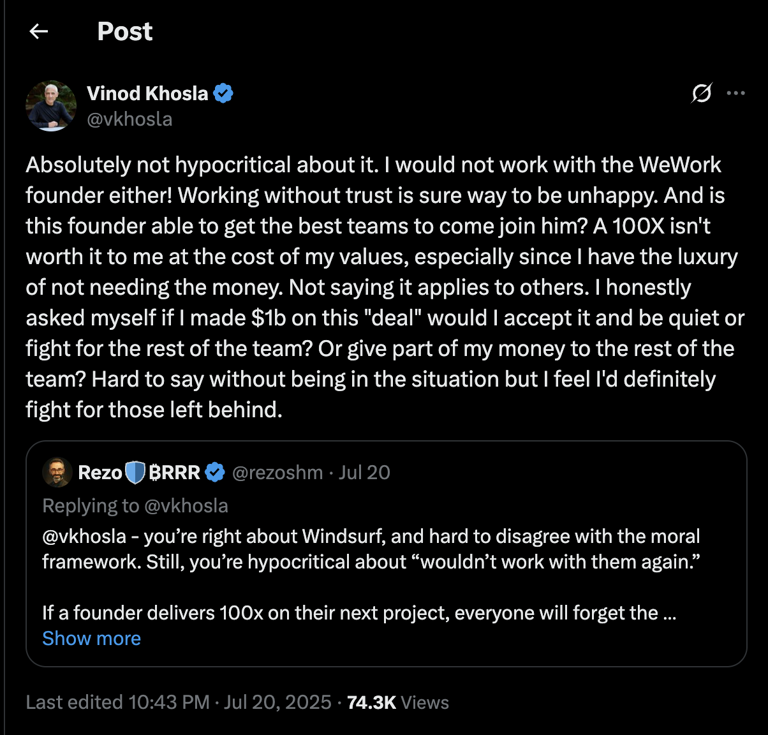Viewport: 768px width, 735px height.
Task: Click the 'Last edited' edit history link
Action: coord(73,703)
